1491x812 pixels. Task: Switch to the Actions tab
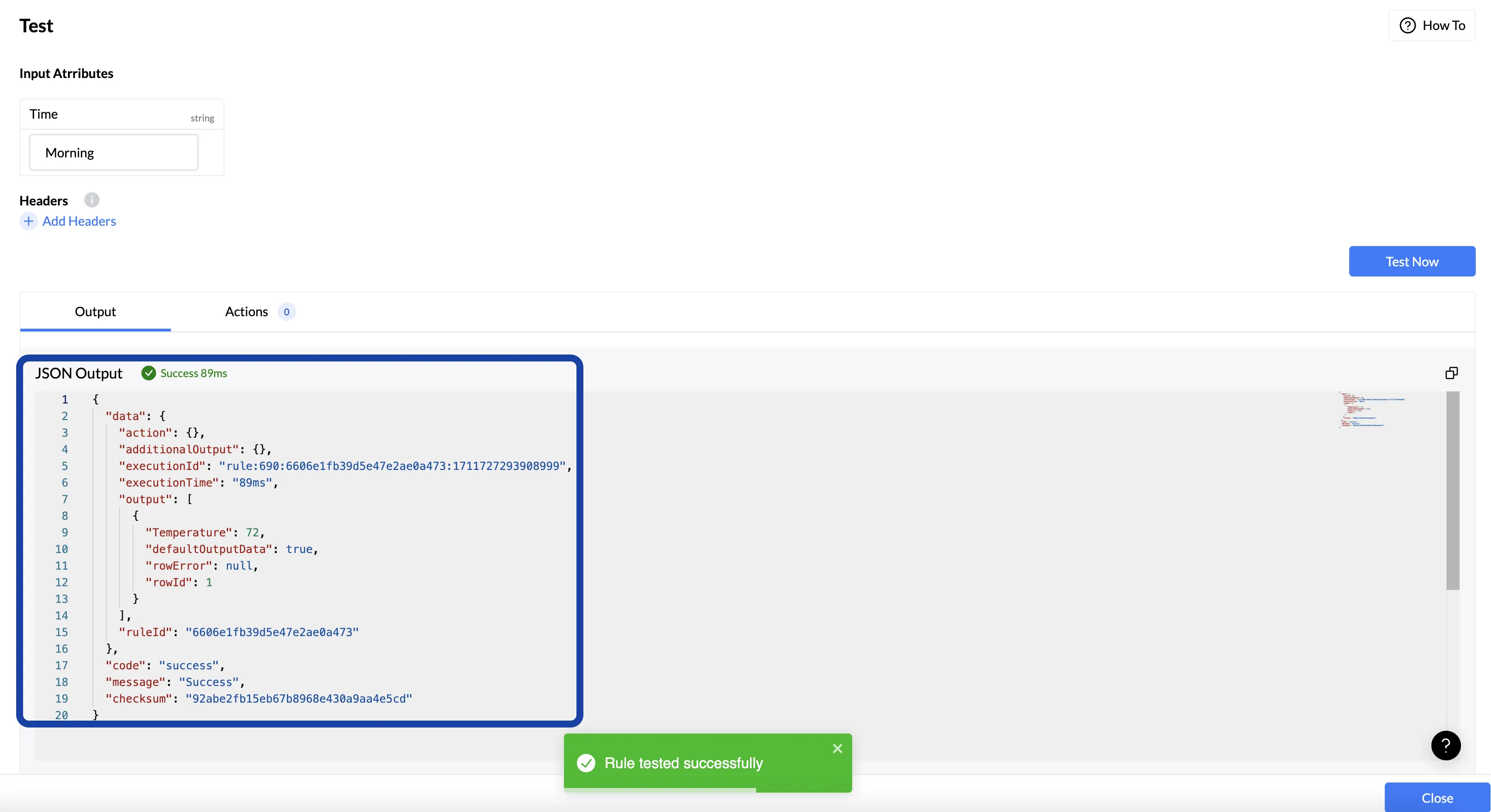coord(247,312)
